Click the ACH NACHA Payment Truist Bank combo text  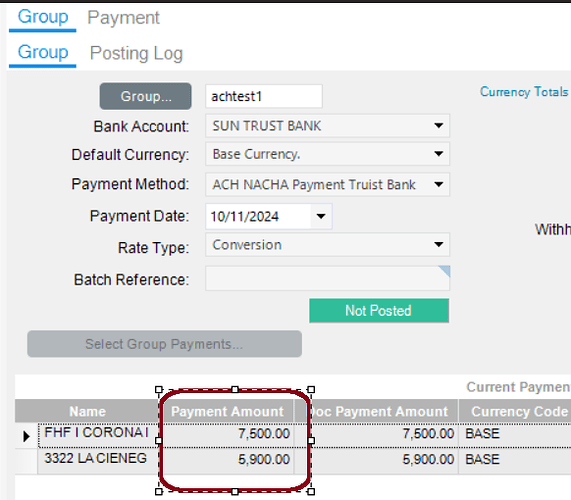click(x=314, y=185)
